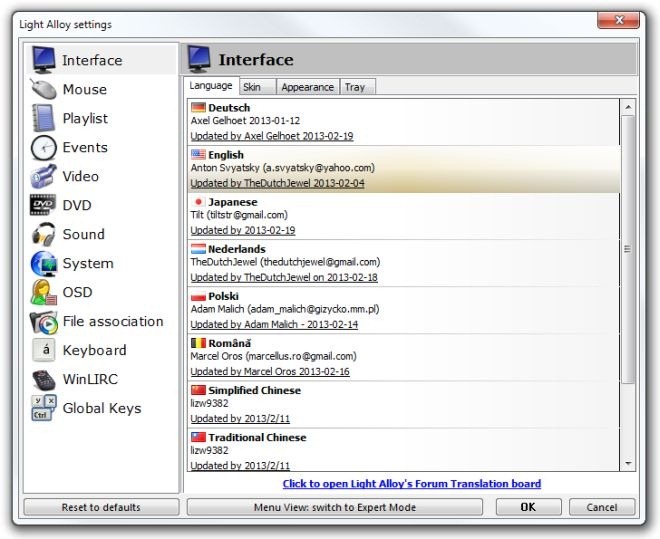This screenshot has width=660, height=539.
Task: Go to the Events settings section
Action: pyautogui.click(x=101, y=148)
